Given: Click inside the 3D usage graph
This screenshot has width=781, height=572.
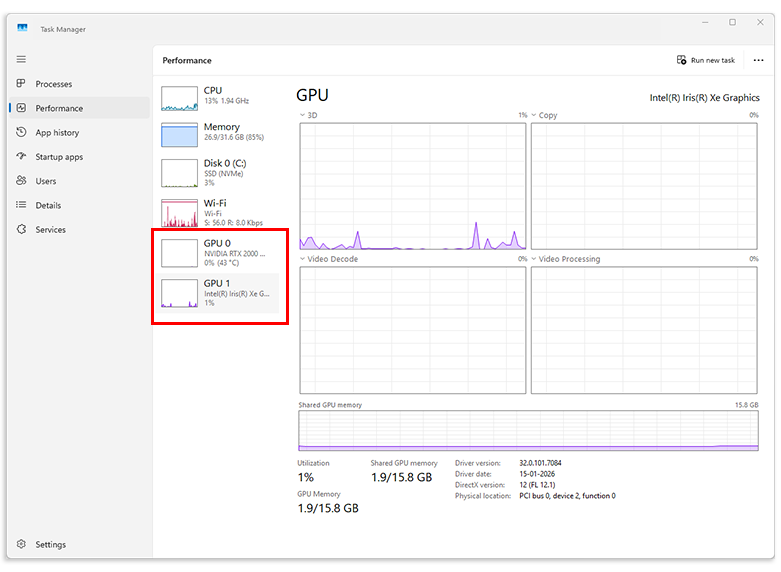Looking at the screenshot, I should [412, 186].
